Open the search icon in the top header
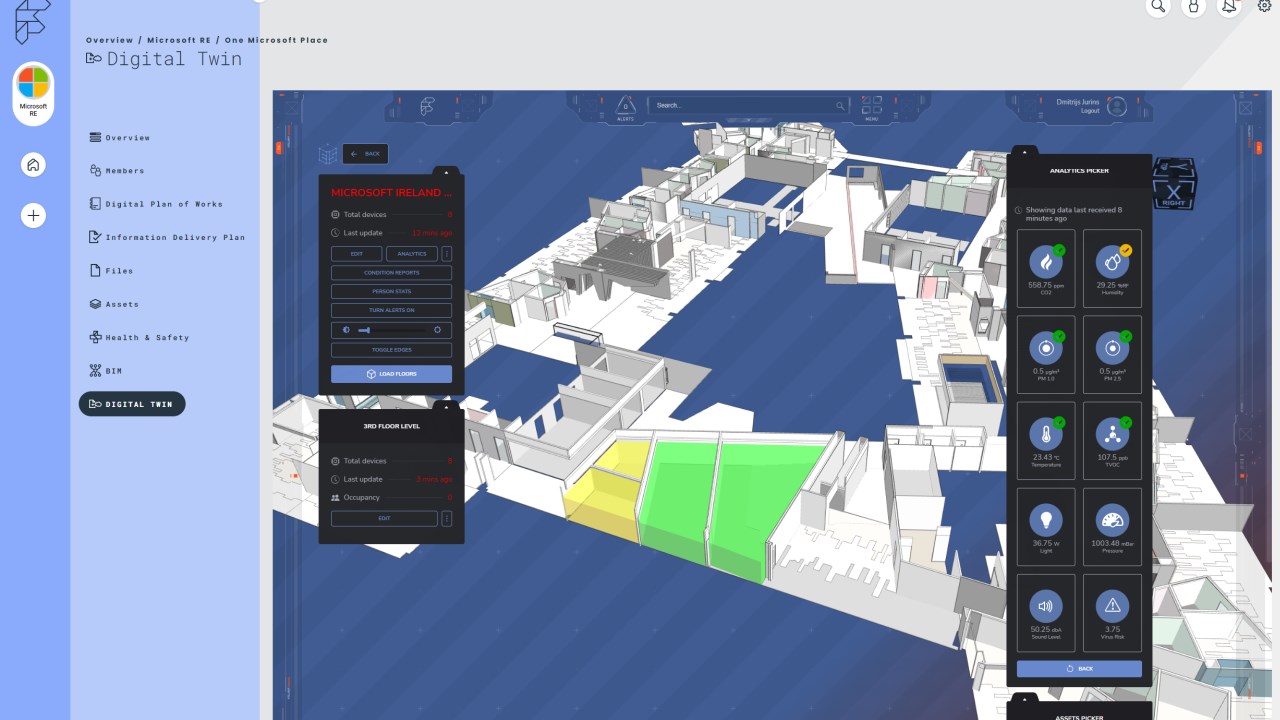The height and width of the screenshot is (720, 1280). pyautogui.click(x=1158, y=6)
